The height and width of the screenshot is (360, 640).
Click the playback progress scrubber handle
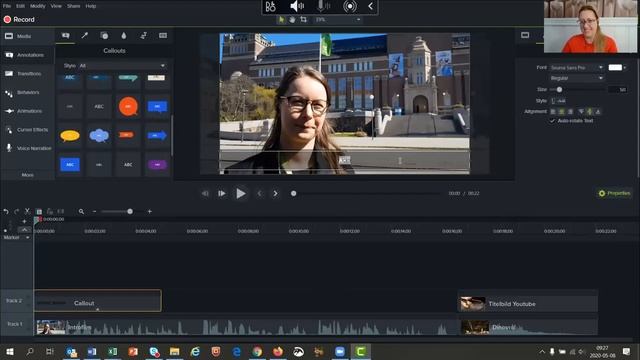pyautogui.click(x=293, y=193)
